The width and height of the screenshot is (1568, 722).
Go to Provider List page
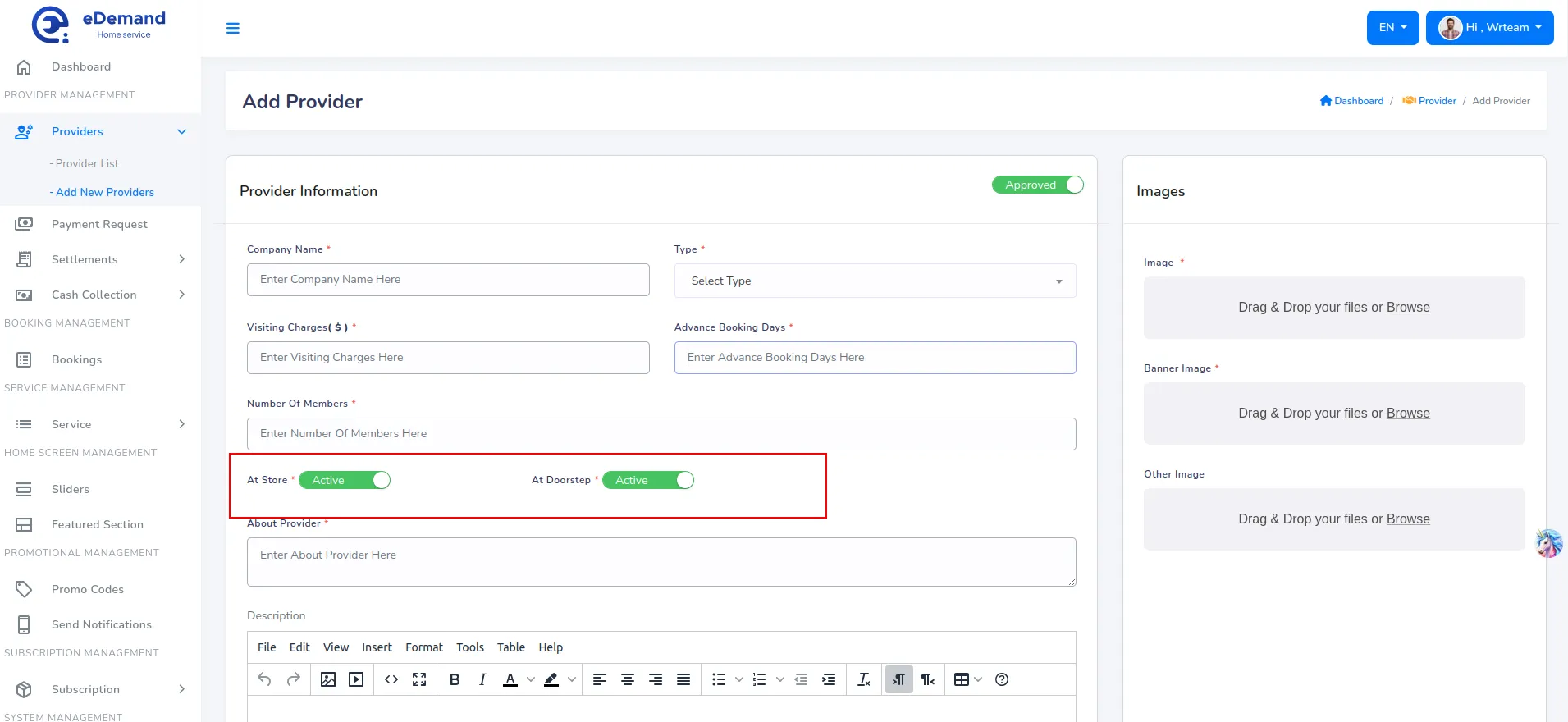[x=87, y=163]
